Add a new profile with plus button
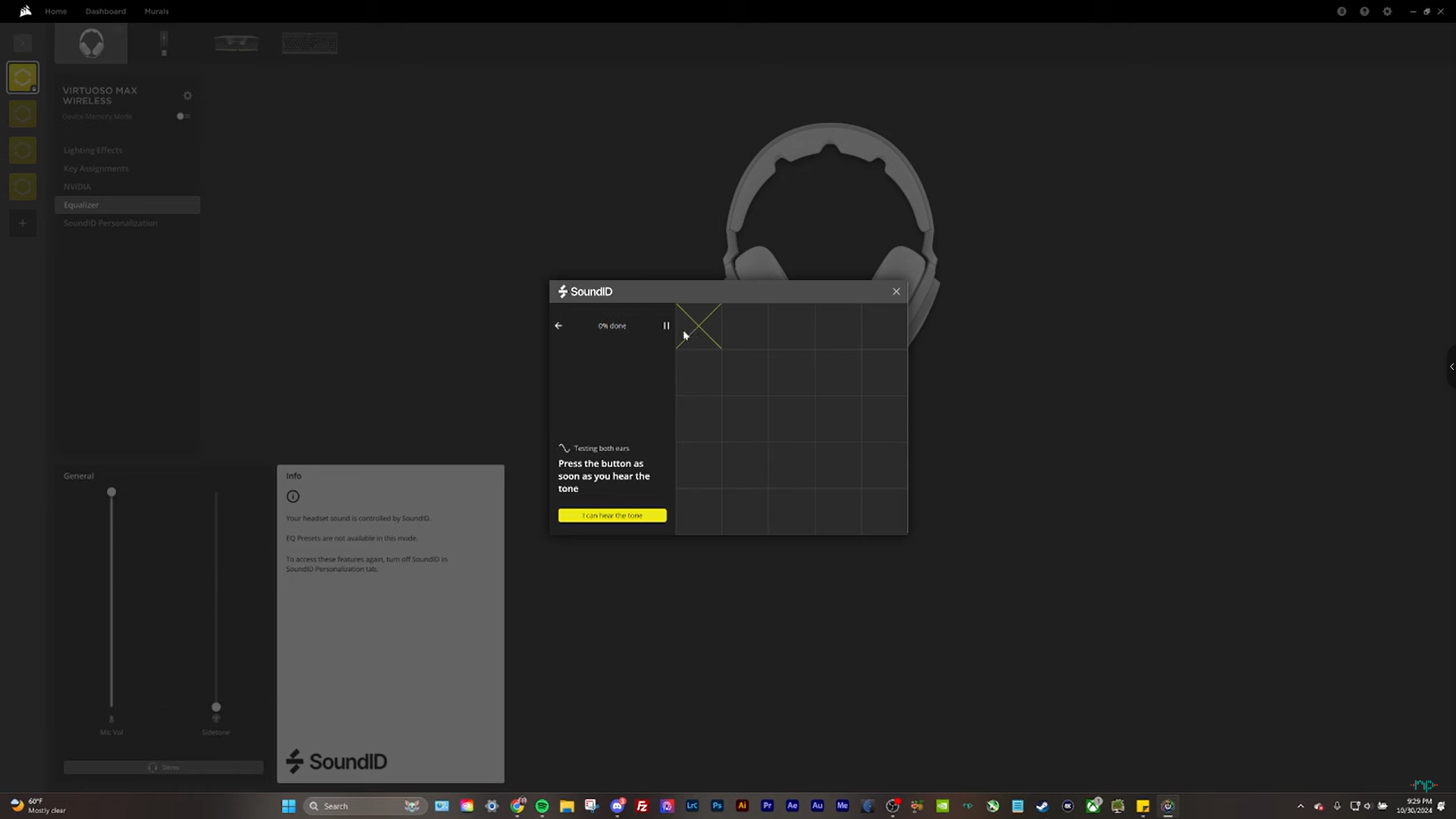Viewport: 1456px width, 819px height. click(23, 223)
